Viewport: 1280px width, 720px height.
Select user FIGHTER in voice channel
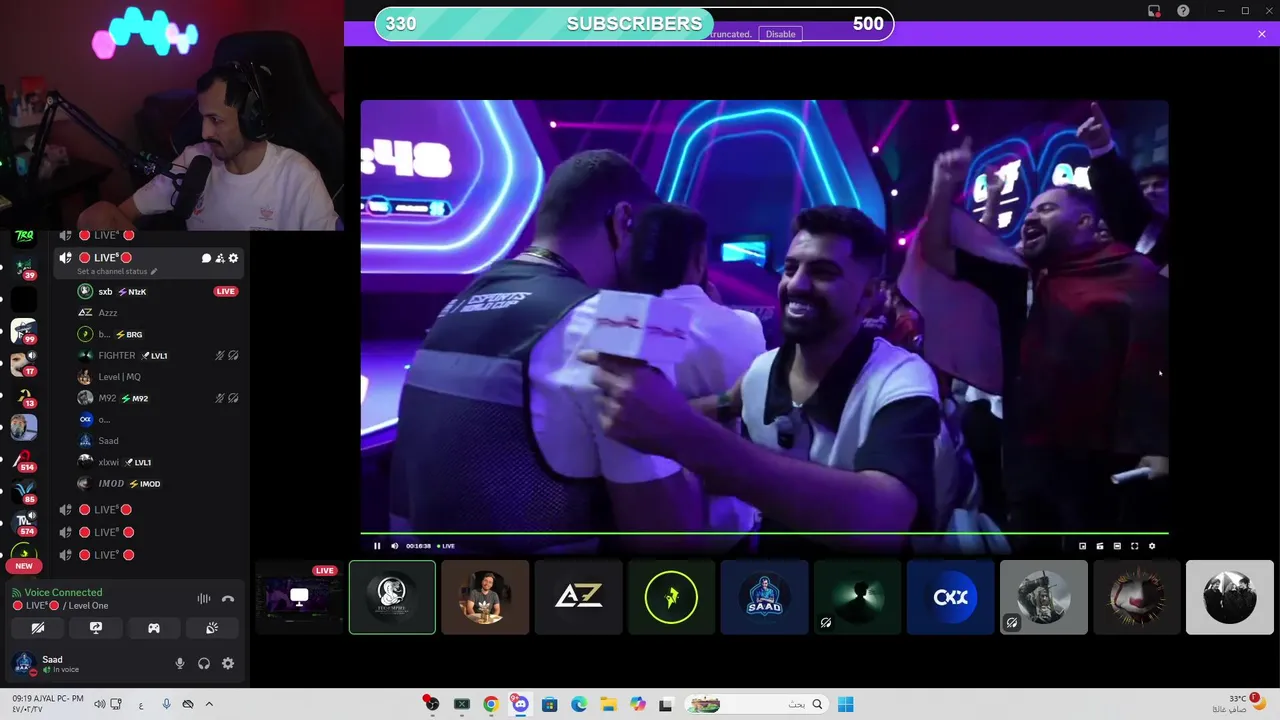[x=159, y=355]
